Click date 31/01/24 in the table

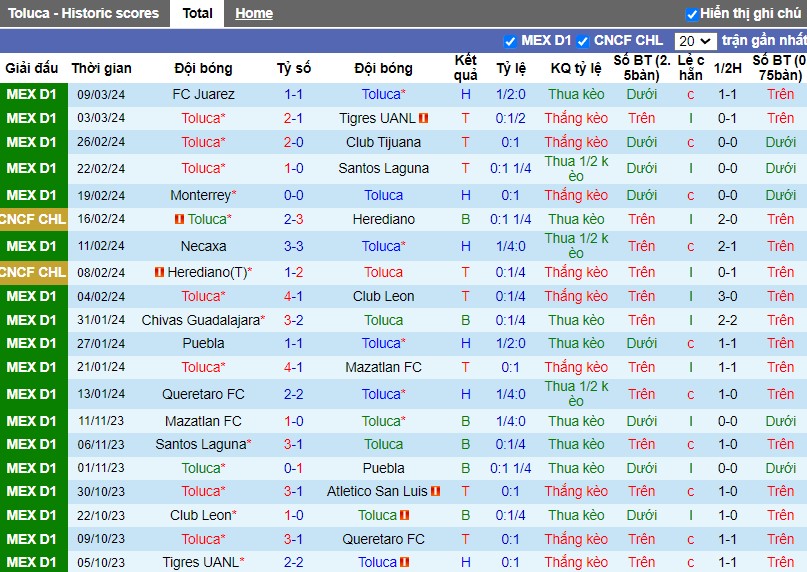click(101, 320)
